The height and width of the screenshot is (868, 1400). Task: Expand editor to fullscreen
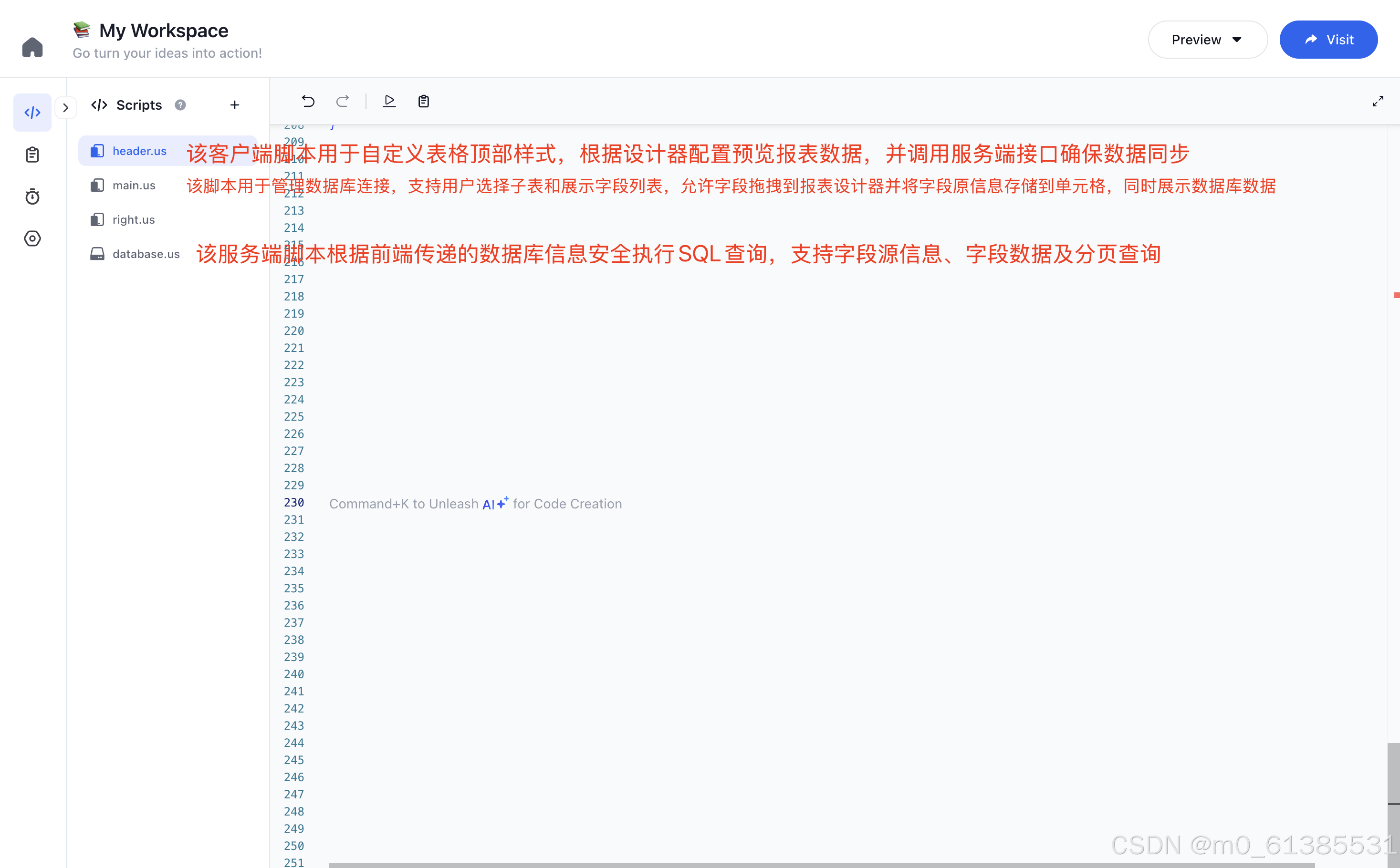pyautogui.click(x=1378, y=102)
